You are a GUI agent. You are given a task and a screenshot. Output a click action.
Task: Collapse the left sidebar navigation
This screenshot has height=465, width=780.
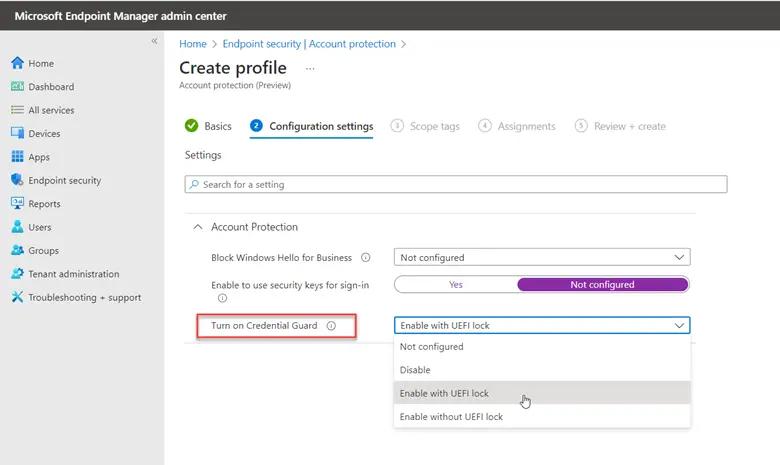tap(154, 41)
